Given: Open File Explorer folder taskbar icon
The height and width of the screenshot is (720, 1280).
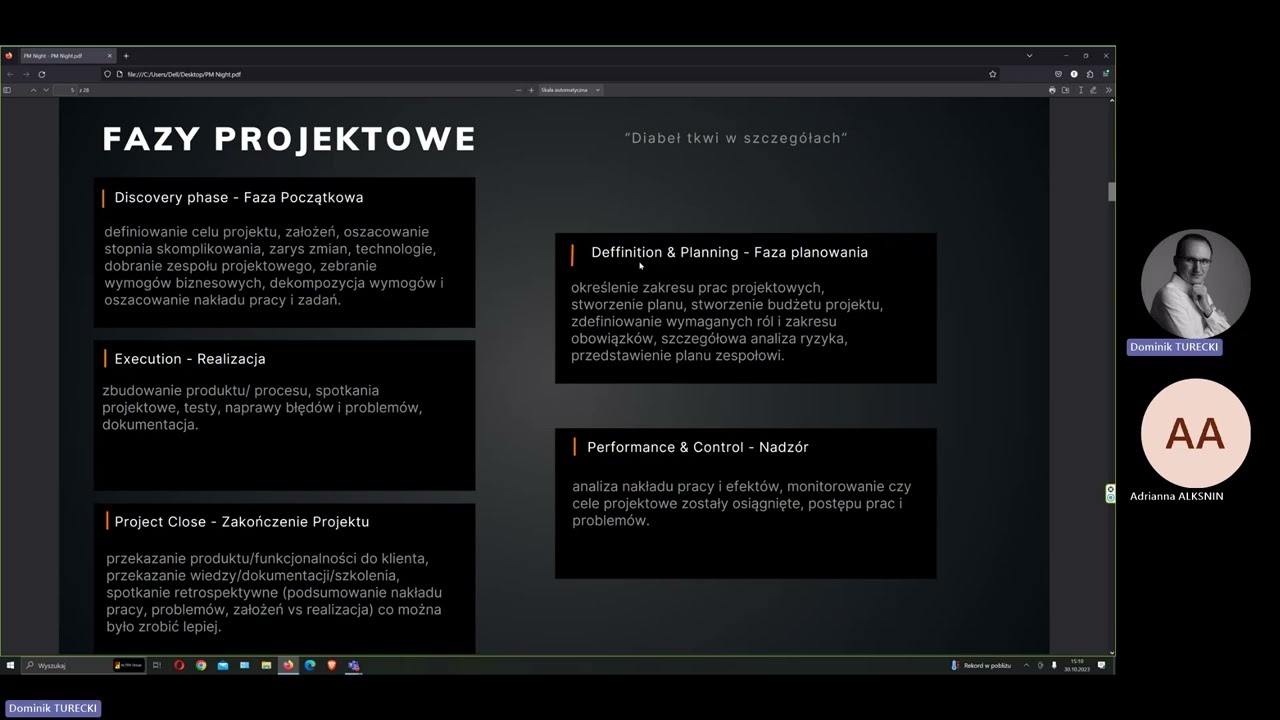Looking at the screenshot, I should pyautogui.click(x=266, y=665).
